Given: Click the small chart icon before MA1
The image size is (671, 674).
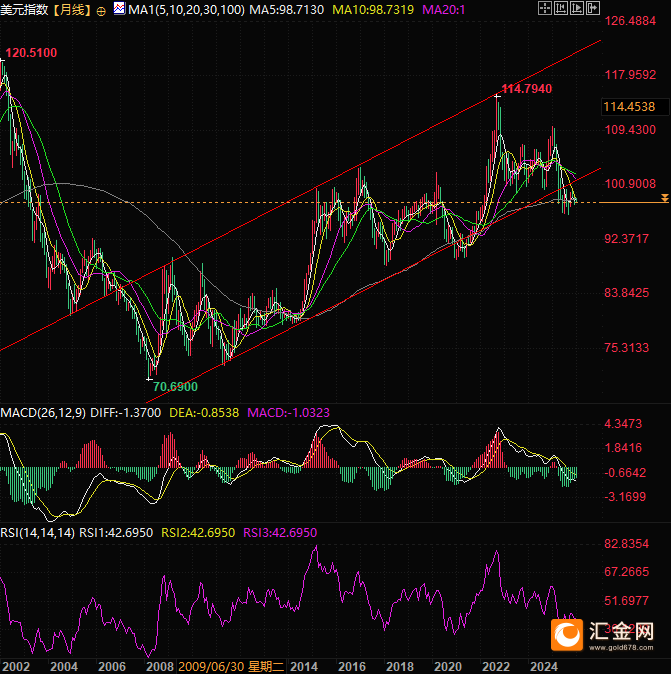Looking at the screenshot, I should point(119,9).
